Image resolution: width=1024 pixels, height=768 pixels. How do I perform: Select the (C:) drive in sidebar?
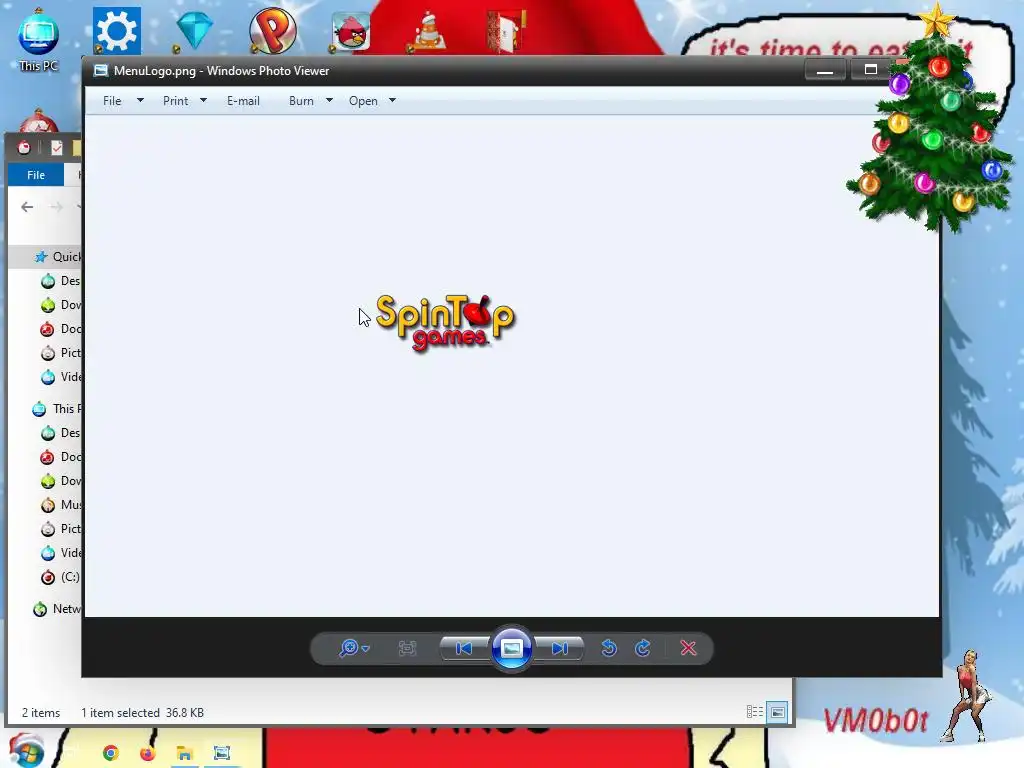59,577
